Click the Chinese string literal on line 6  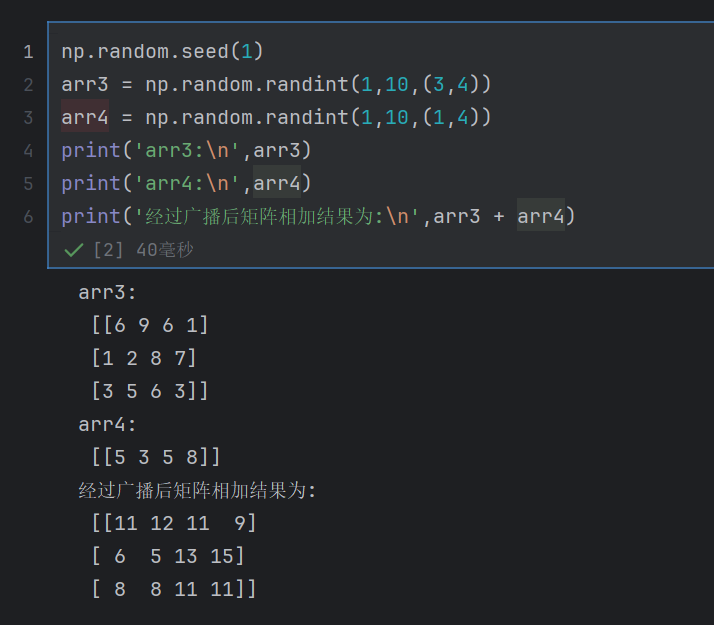[x=277, y=216]
